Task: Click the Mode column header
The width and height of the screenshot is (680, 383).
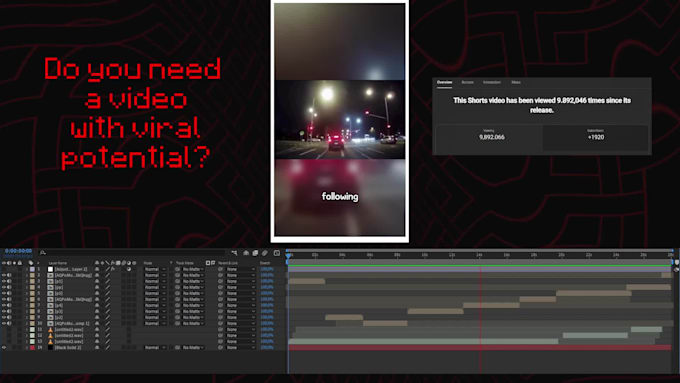Action: [x=148, y=263]
